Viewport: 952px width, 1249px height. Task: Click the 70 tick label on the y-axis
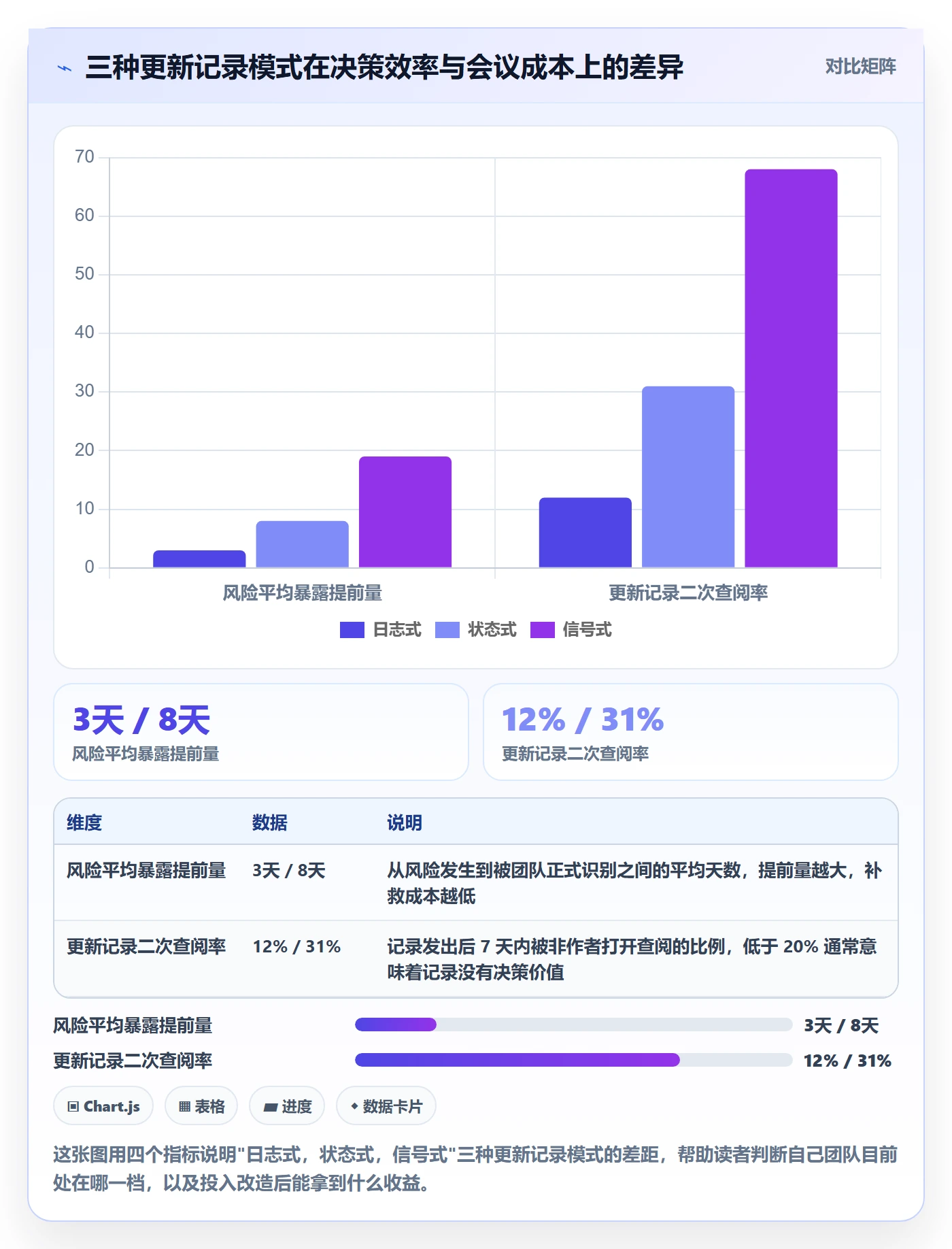click(x=84, y=157)
